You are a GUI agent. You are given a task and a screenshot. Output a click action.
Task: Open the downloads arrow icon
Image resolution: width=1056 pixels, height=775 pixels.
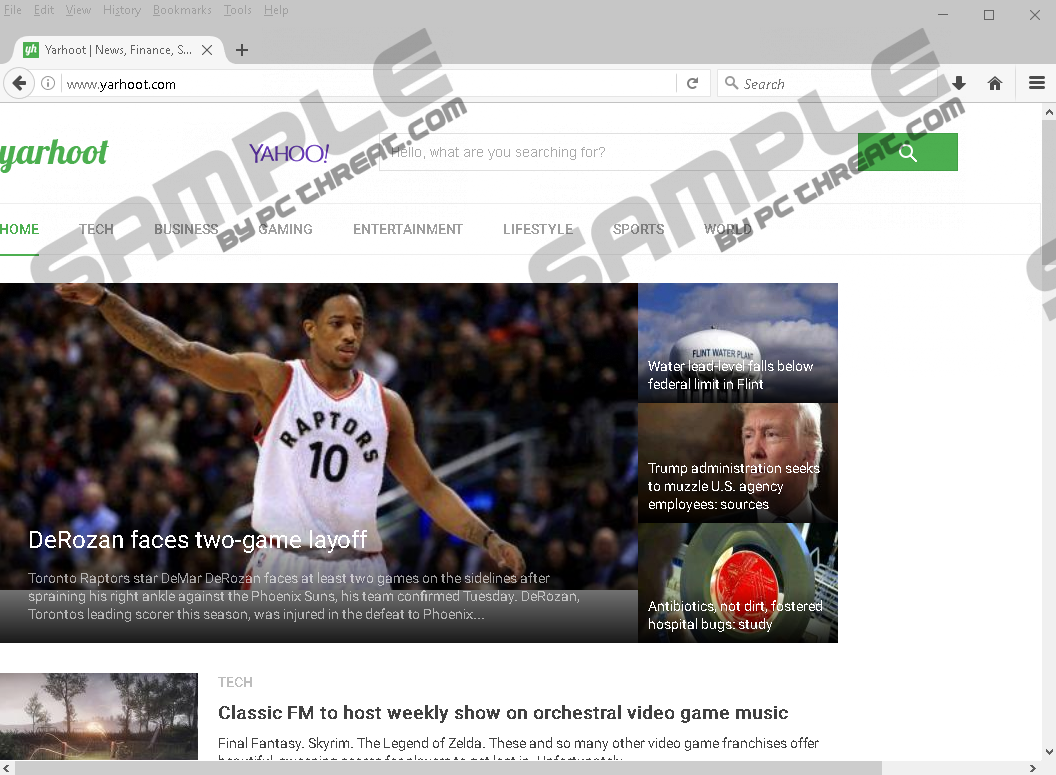tap(959, 84)
